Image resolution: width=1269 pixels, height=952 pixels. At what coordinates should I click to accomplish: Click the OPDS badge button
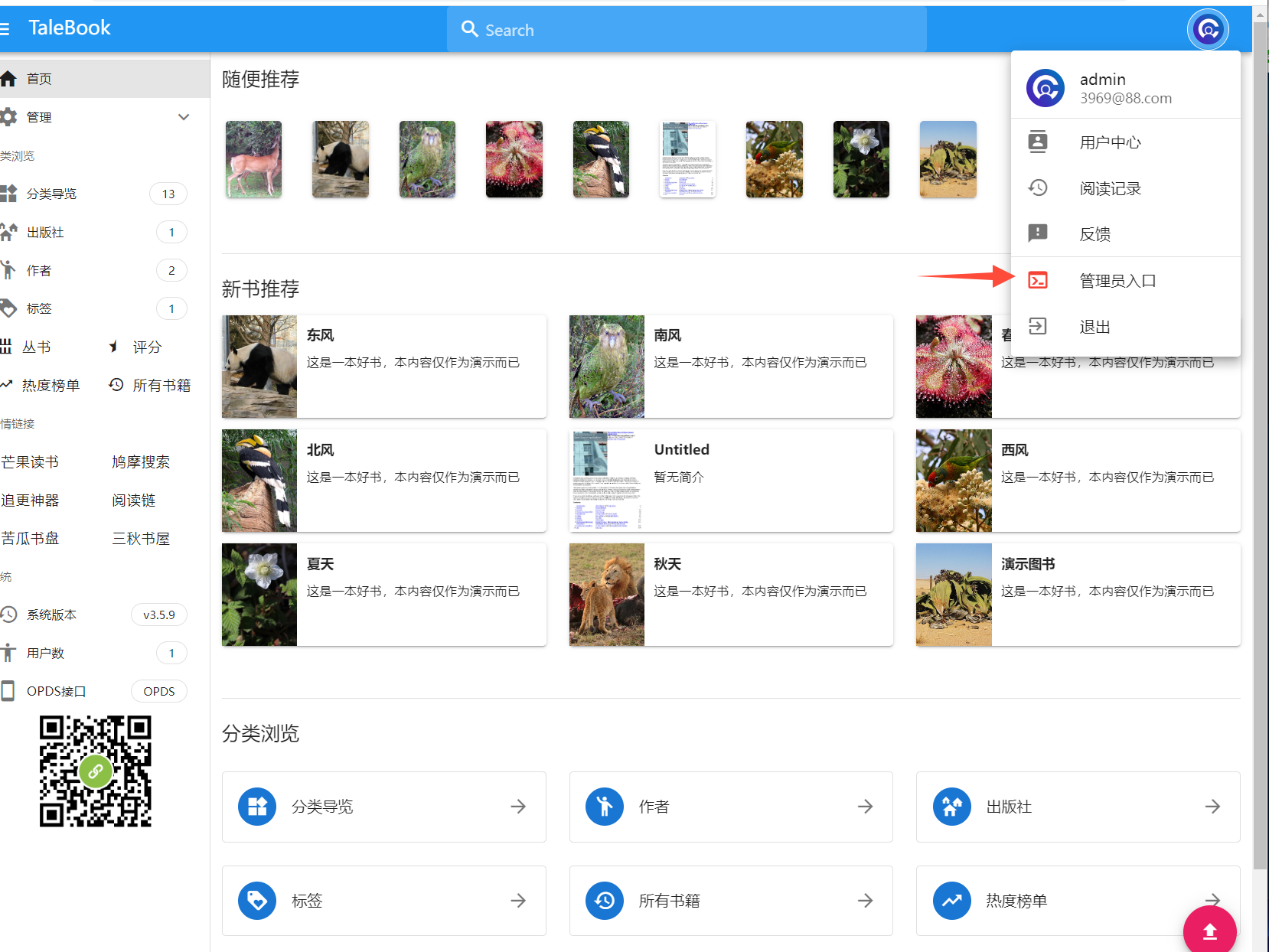(x=159, y=691)
